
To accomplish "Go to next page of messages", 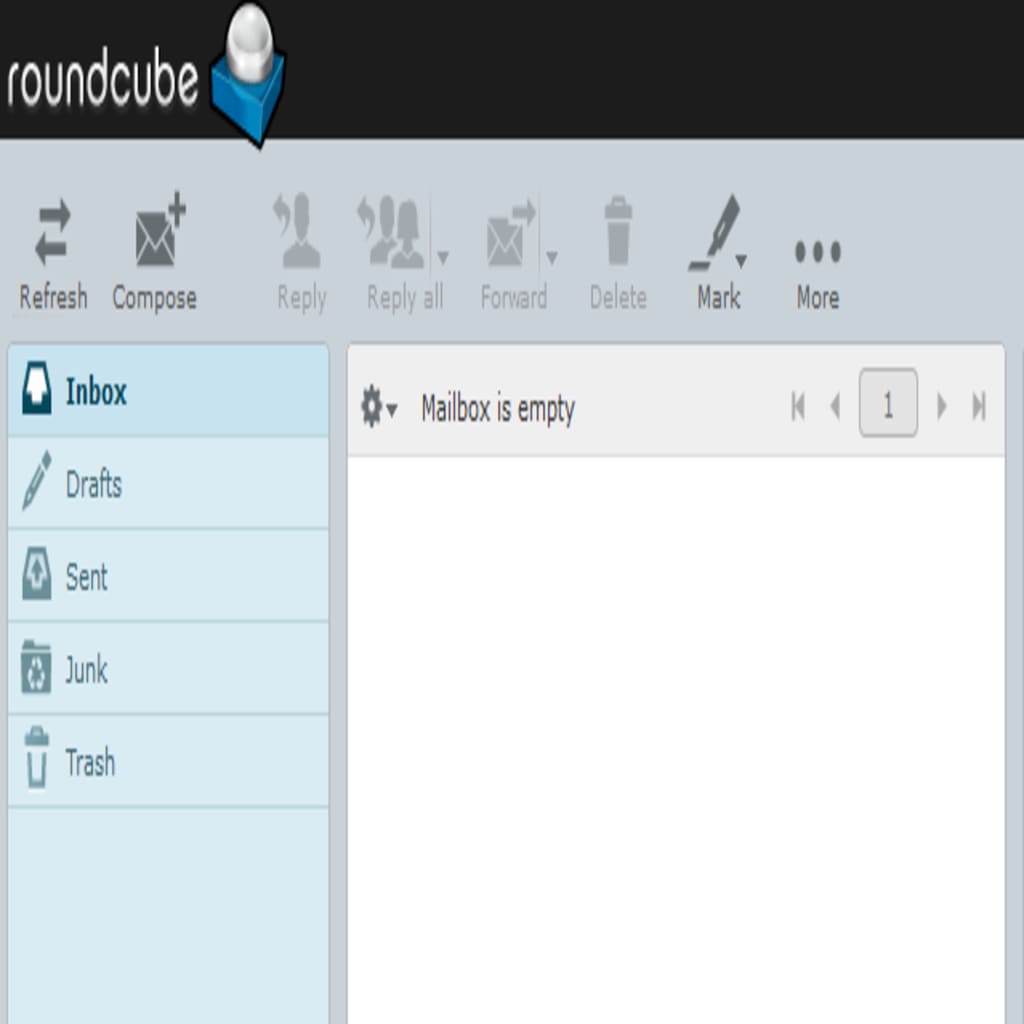I will pyautogui.click(x=941, y=407).
